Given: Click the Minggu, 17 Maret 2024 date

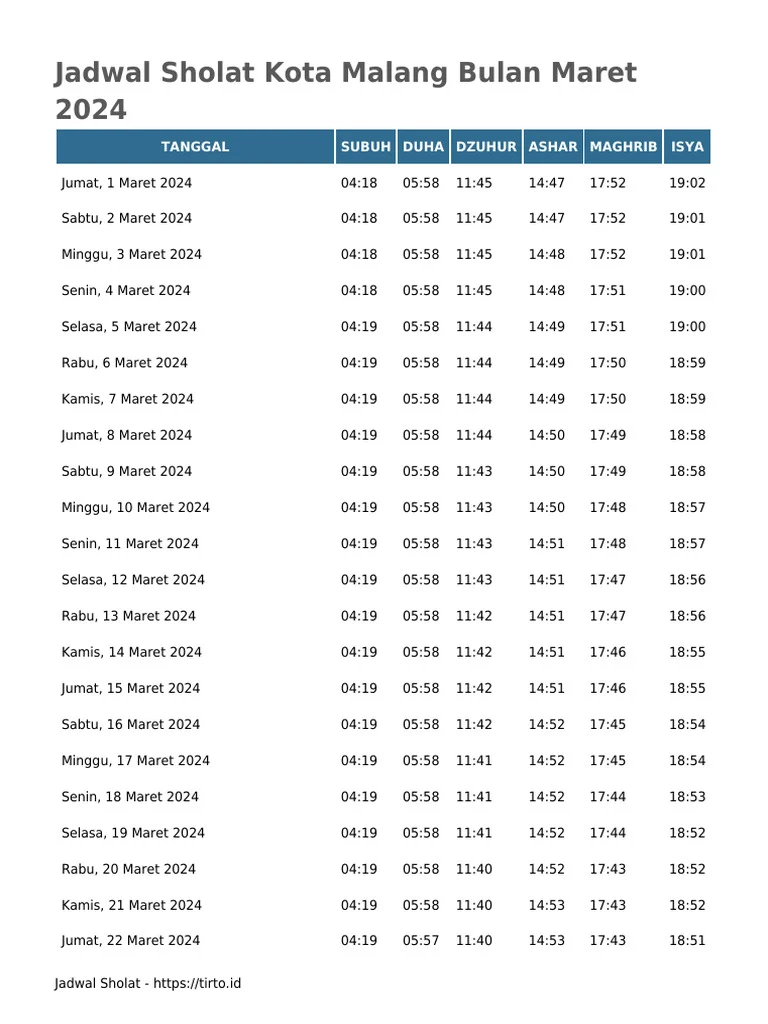Looking at the screenshot, I should tap(135, 761).
